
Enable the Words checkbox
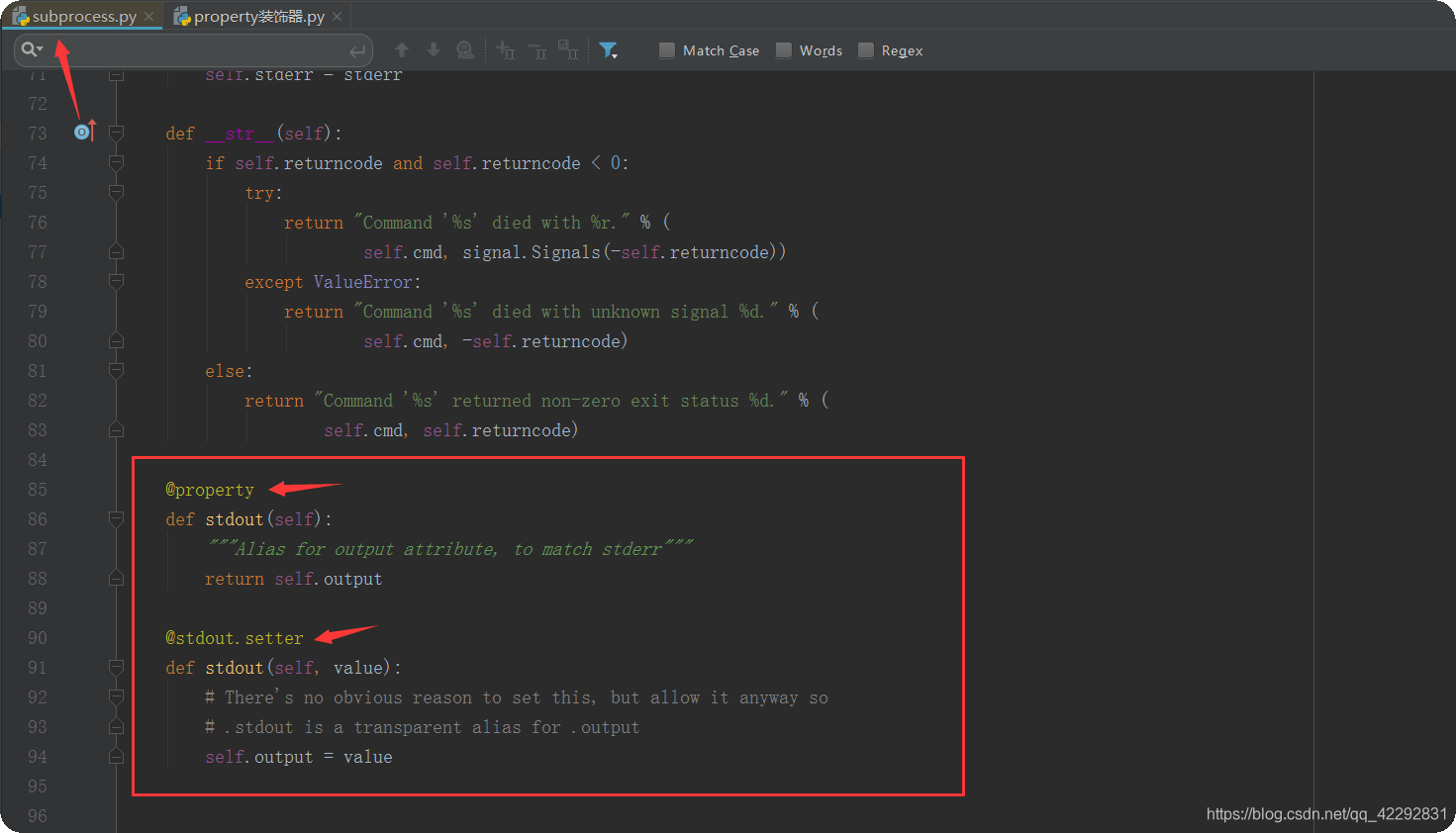[781, 49]
